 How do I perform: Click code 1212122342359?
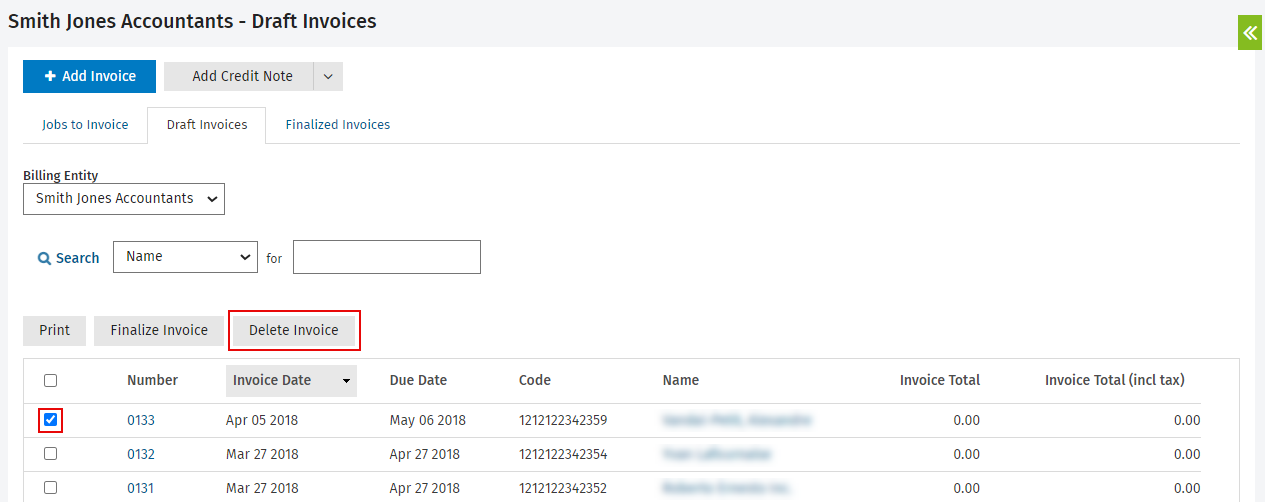pyautogui.click(x=563, y=420)
